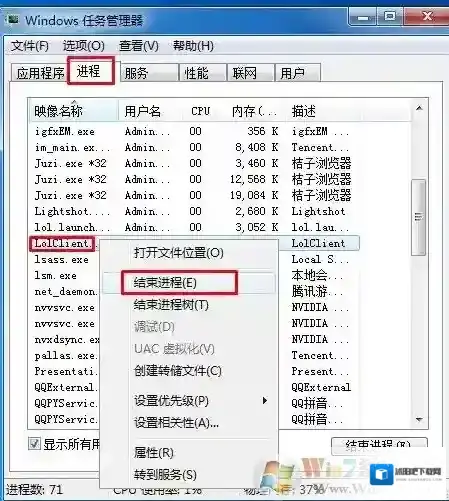449x501 pixels.
Task: Select the igfxEM.exe process row
Action: [194, 131]
